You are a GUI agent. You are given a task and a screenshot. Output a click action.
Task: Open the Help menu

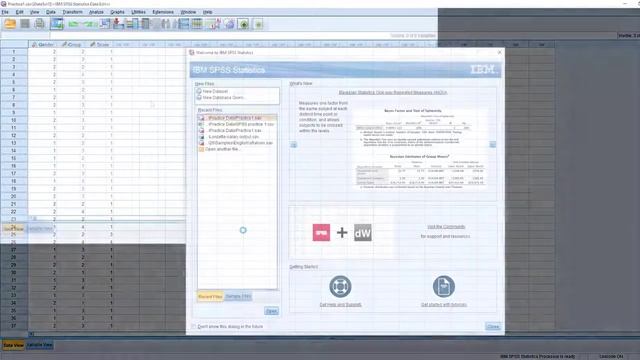[x=207, y=12]
